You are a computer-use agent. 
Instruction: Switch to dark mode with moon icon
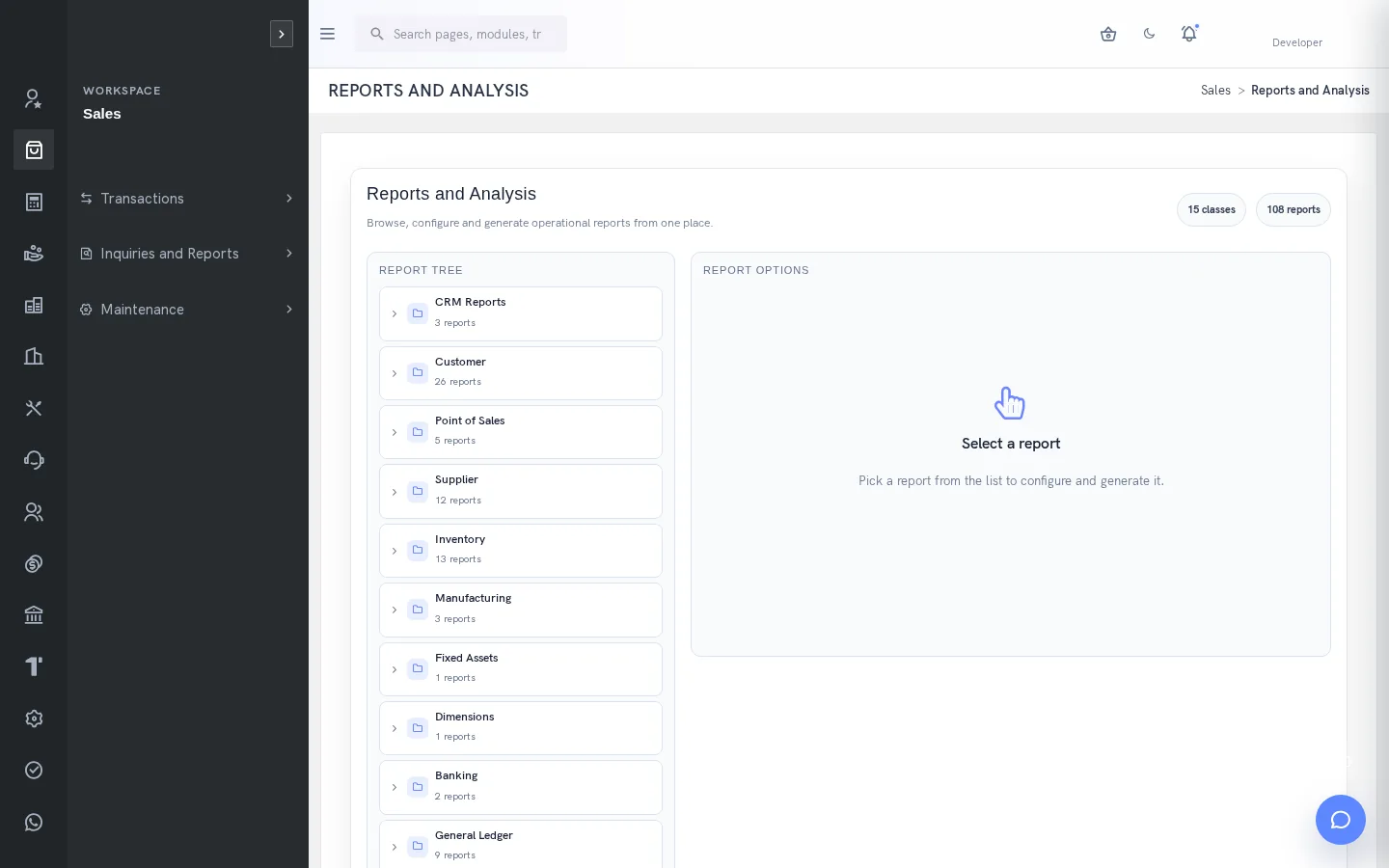click(x=1149, y=34)
